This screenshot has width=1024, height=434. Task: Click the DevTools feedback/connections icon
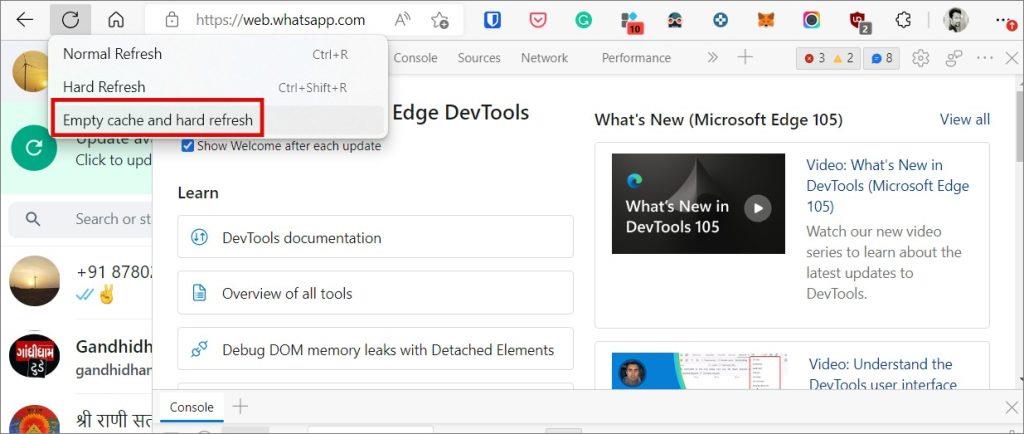(x=954, y=58)
